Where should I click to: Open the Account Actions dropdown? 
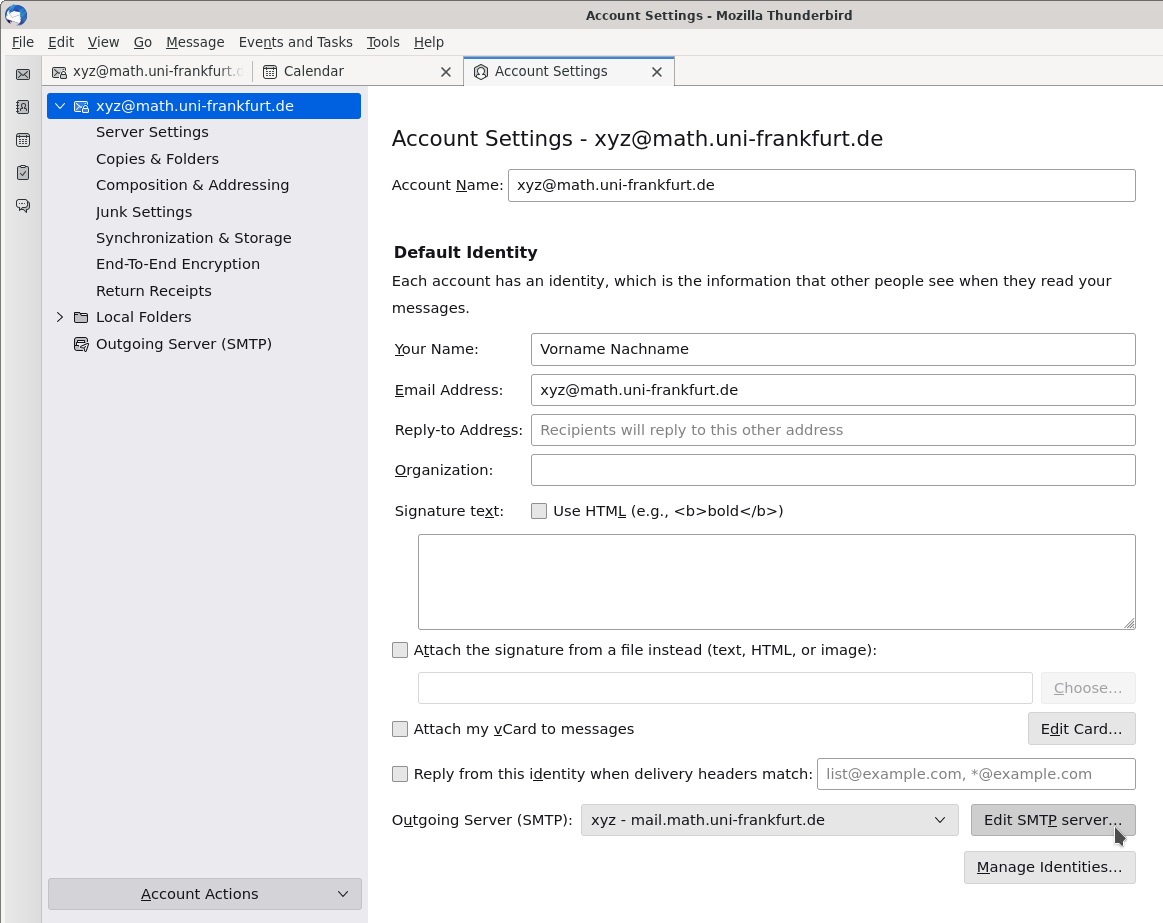tap(205, 894)
